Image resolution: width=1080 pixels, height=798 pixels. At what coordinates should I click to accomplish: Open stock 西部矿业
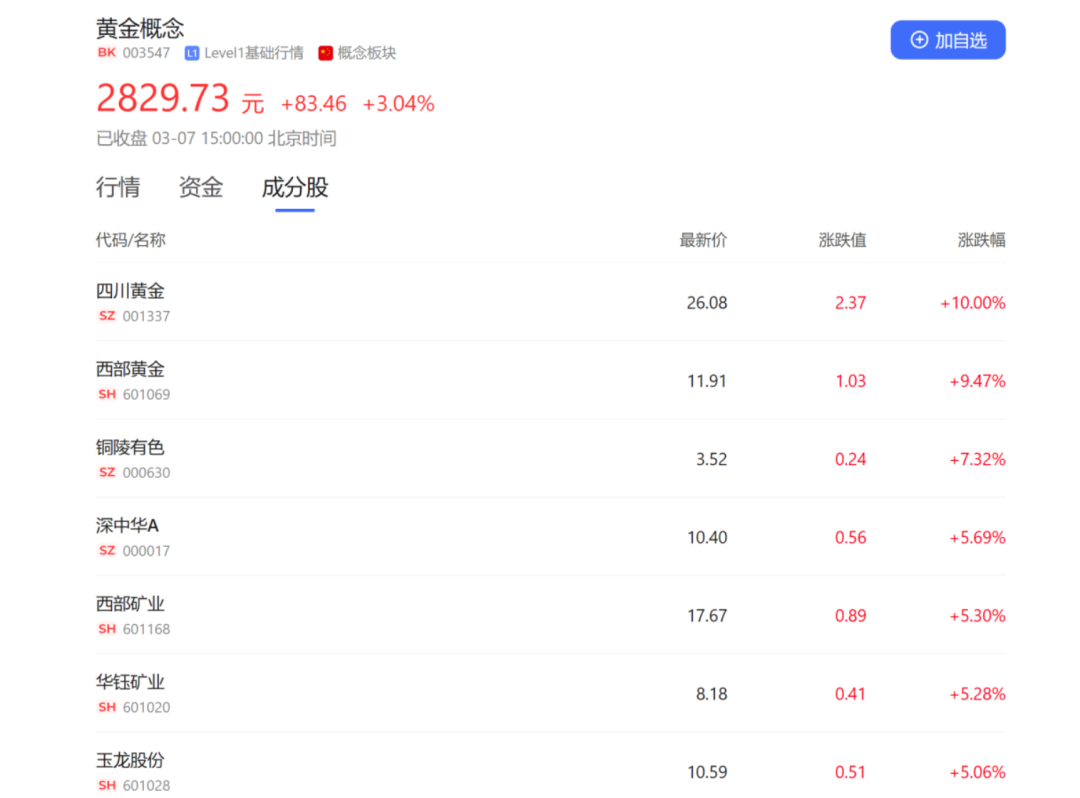[130, 605]
